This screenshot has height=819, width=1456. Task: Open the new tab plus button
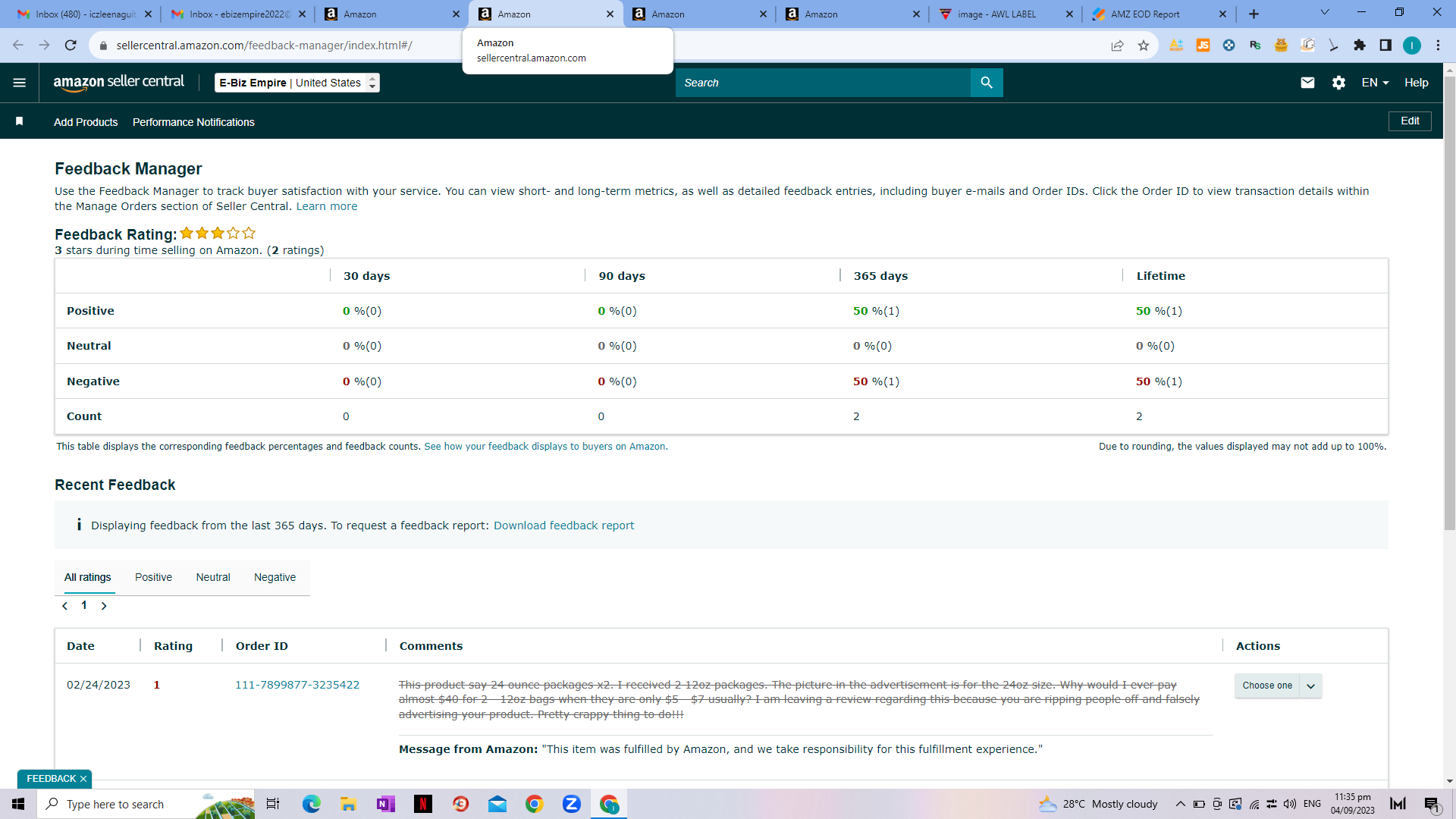[1254, 14]
